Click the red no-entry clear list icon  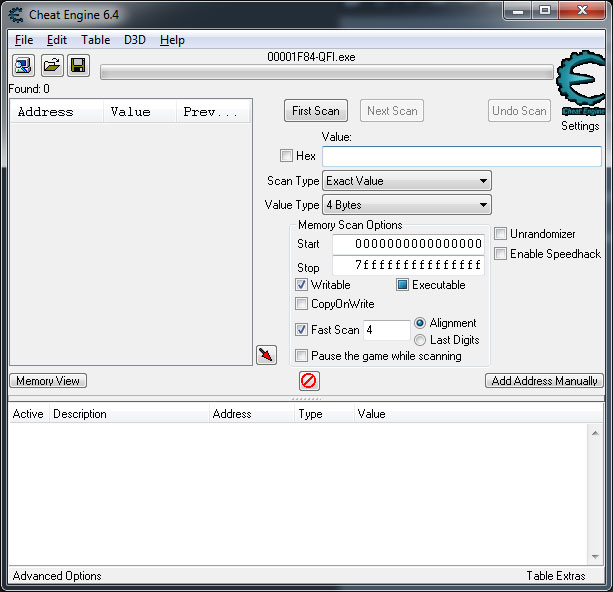(309, 381)
